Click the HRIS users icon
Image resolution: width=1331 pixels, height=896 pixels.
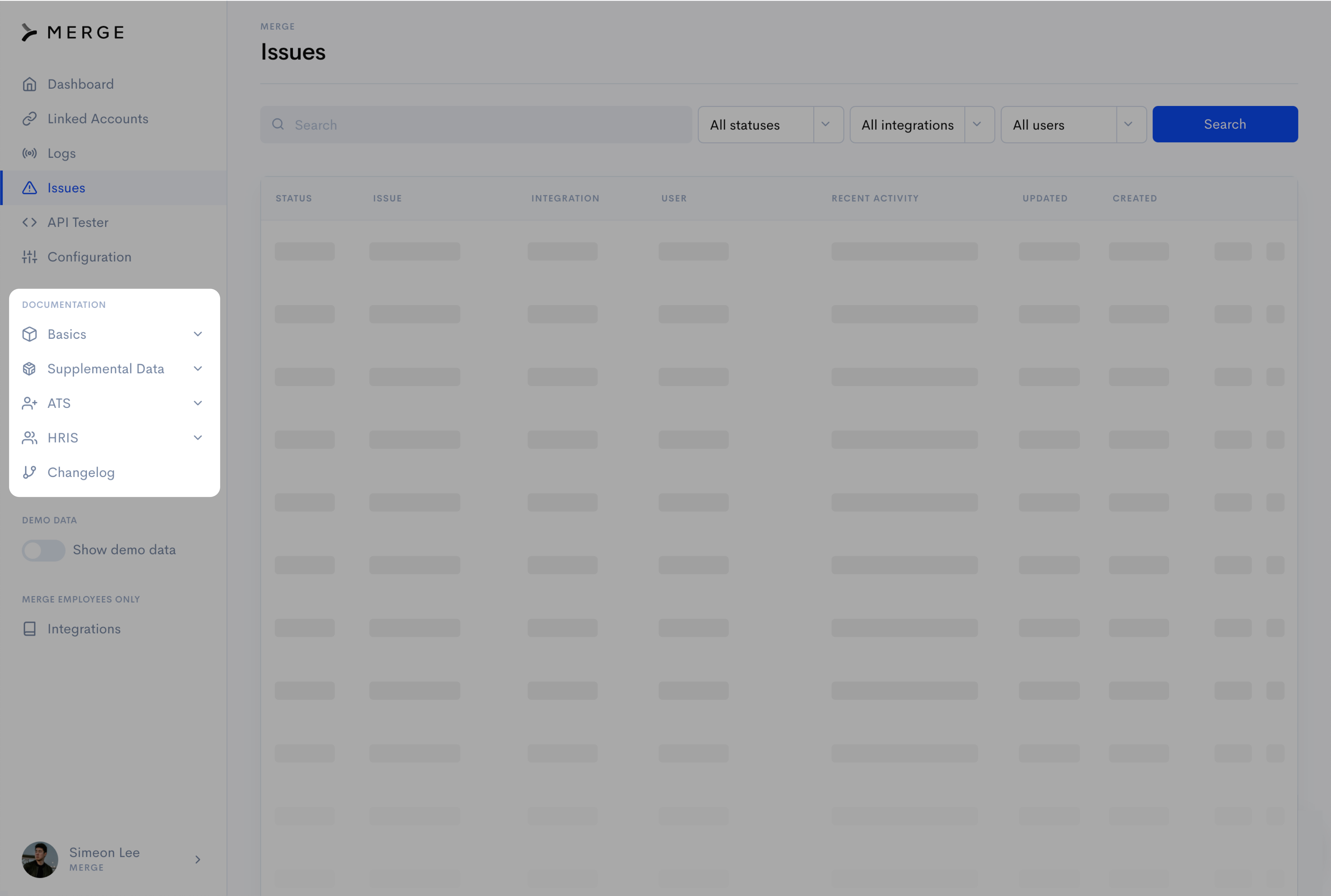coord(30,438)
